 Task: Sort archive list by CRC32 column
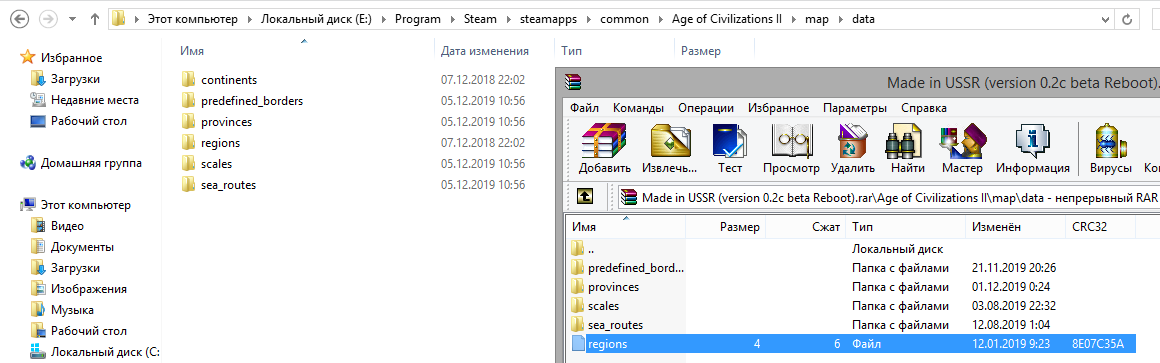click(x=1098, y=227)
